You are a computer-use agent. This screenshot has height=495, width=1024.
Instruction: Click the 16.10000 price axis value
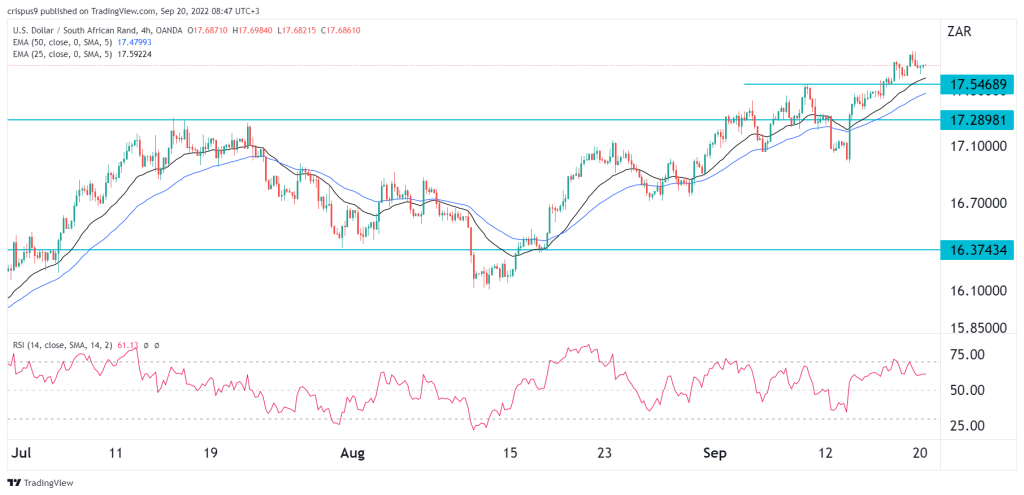point(978,290)
